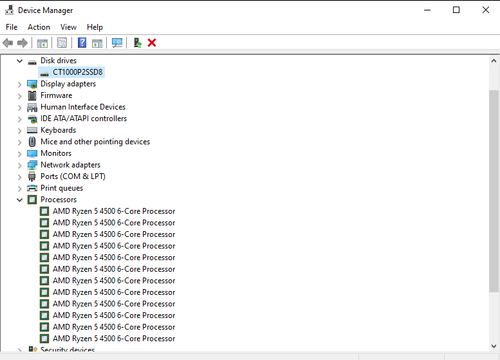This screenshot has width=500, height=360.
Task: Expand the Ports (COM & LPT) node
Action: (x=20, y=177)
